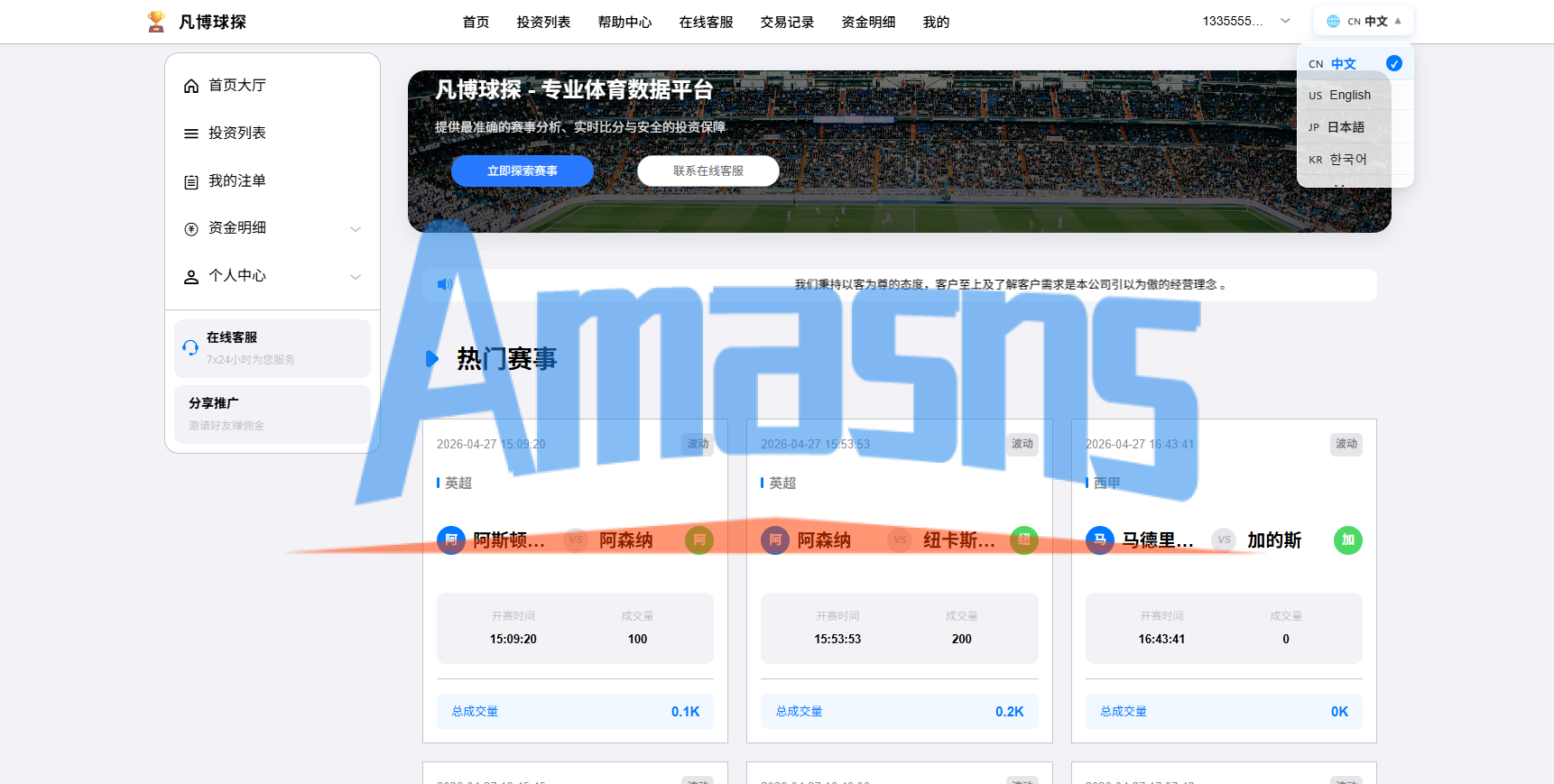Select 日本語 in the language list
Viewport: 1554px width, 784px height.
click(1355, 127)
